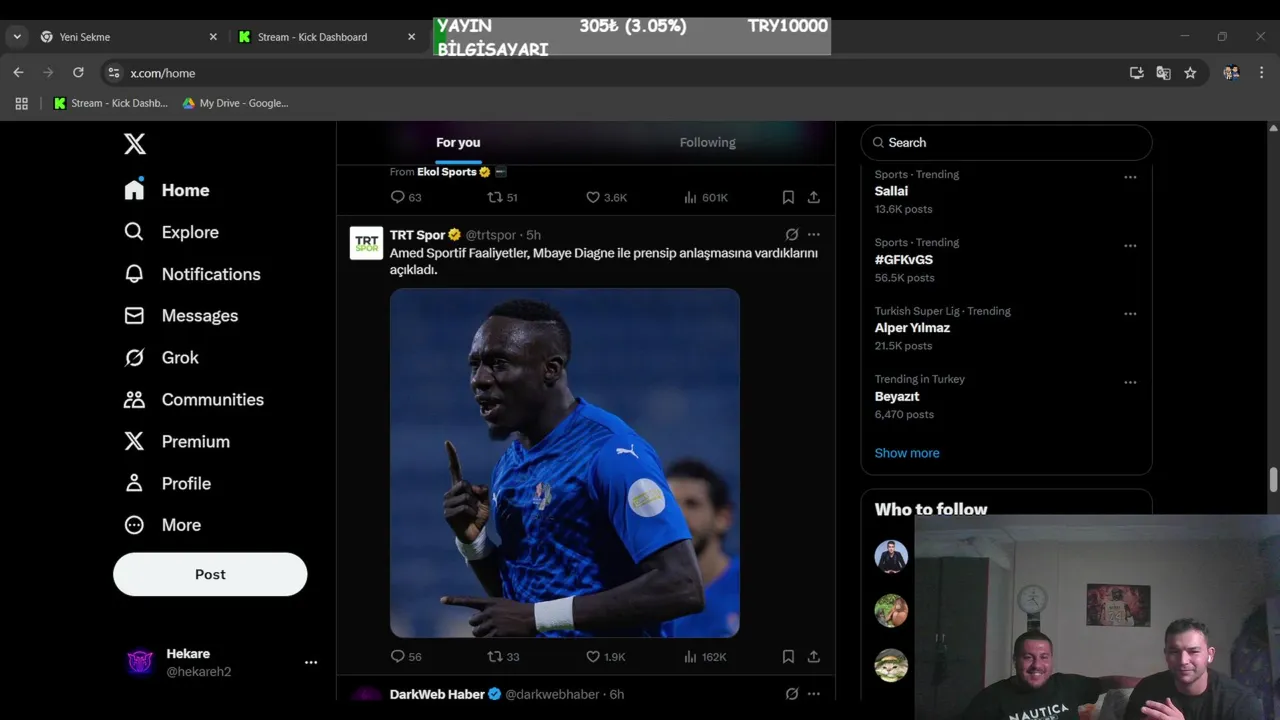This screenshot has height=720, width=1280.
Task: Click the DarkWeb Haber account name
Action: [x=437, y=694]
